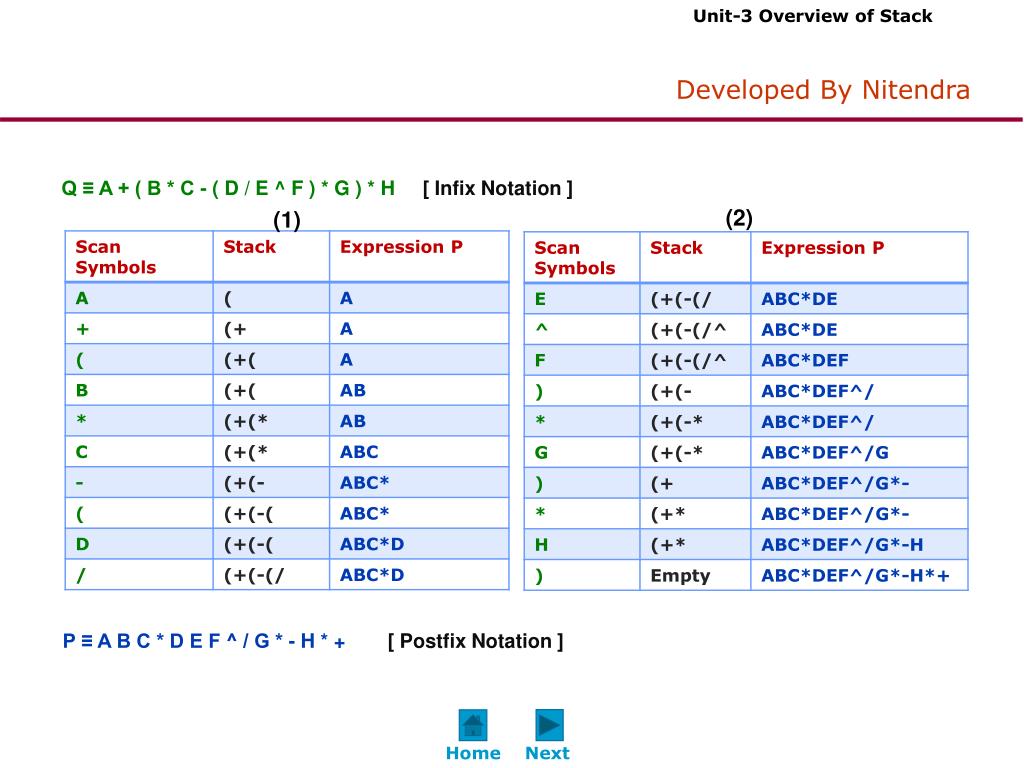Click the Home house icon

(x=473, y=725)
